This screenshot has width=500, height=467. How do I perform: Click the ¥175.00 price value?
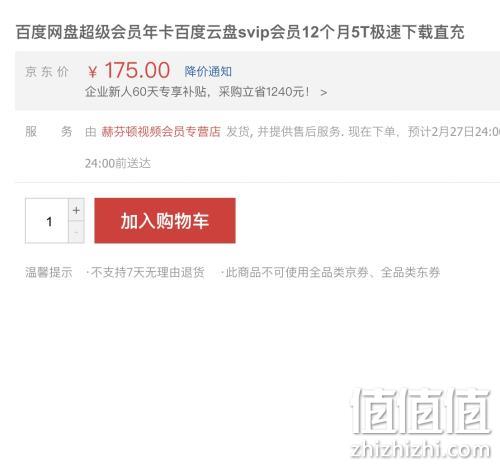[129, 71]
